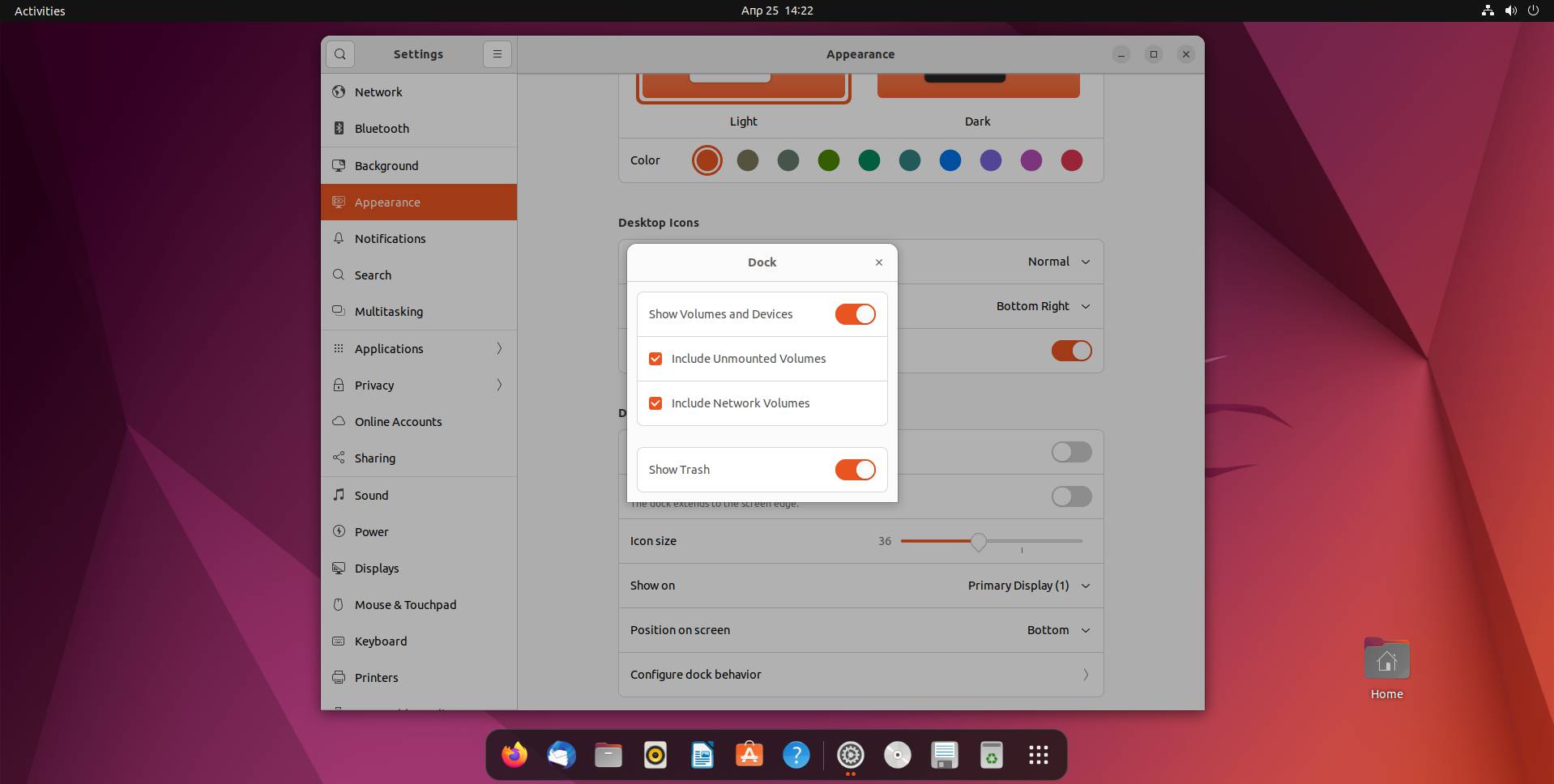
Task: Click the search icon in Settings header
Action: [339, 53]
